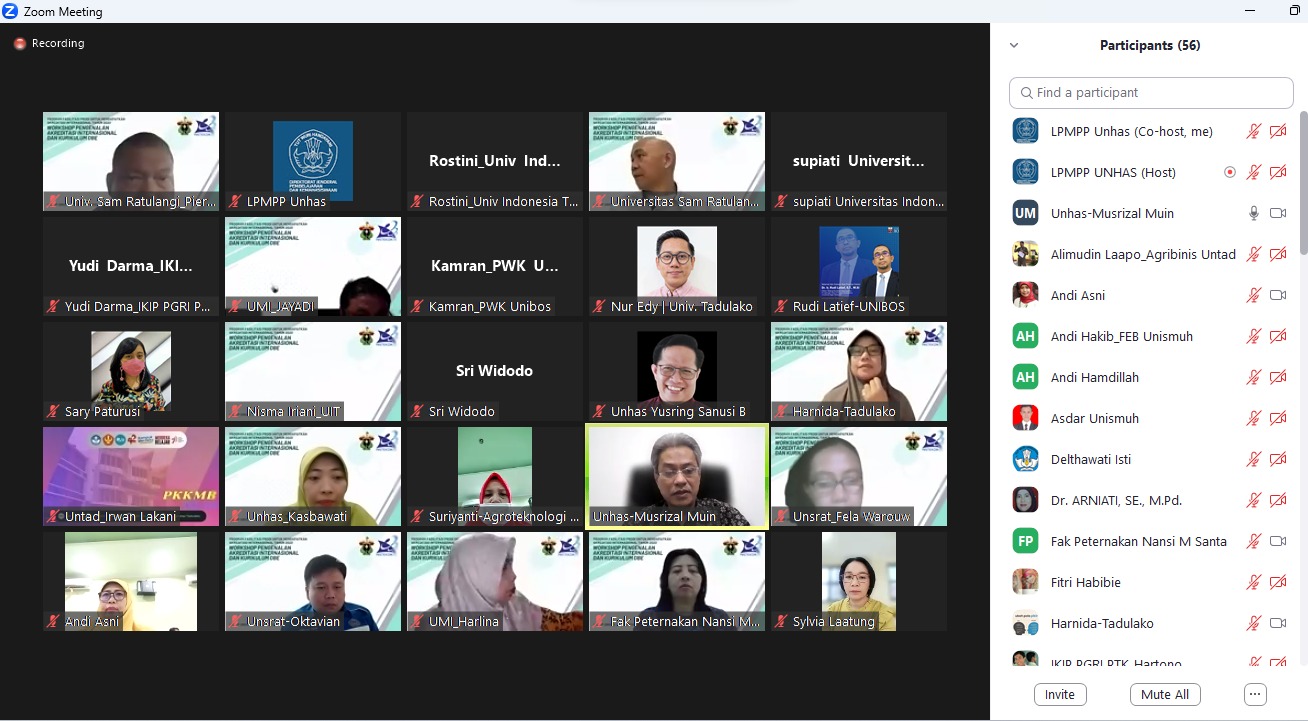Toggle muted microphone for Fitri Habibie
Viewport: 1308px width, 721px height.
point(1253,582)
